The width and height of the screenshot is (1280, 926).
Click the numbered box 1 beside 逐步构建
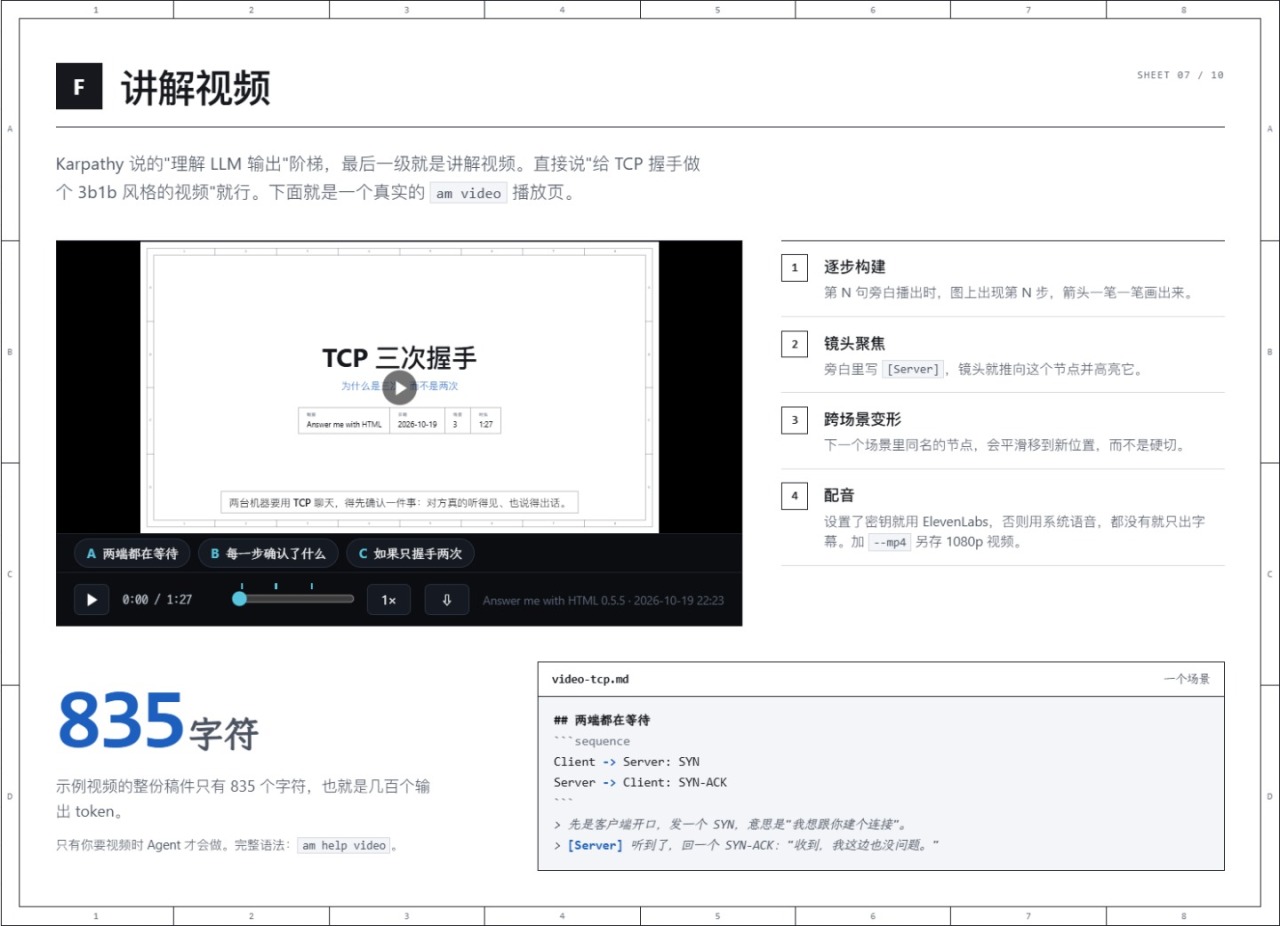pyautogui.click(x=794, y=268)
